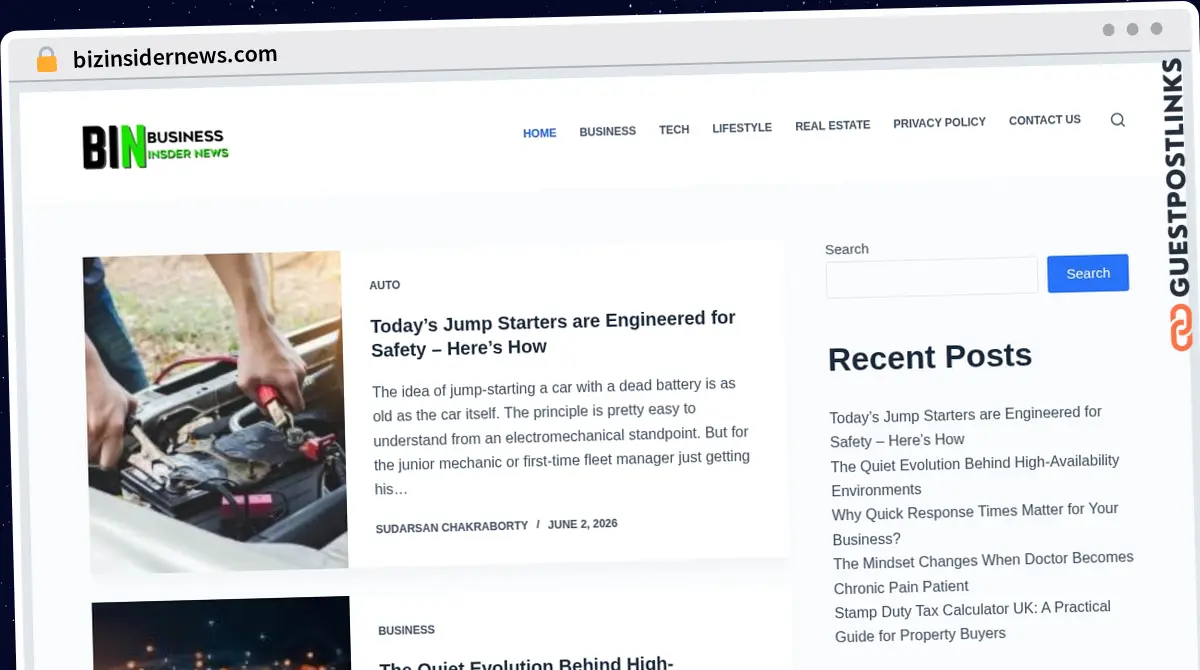Go to CONTACT US page

point(1045,120)
